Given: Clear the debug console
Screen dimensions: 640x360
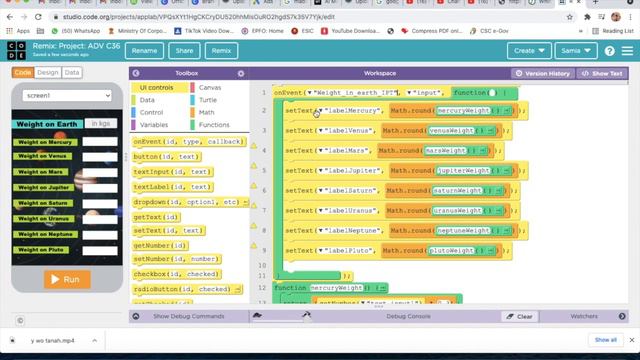Looking at the screenshot, I should point(520,316).
